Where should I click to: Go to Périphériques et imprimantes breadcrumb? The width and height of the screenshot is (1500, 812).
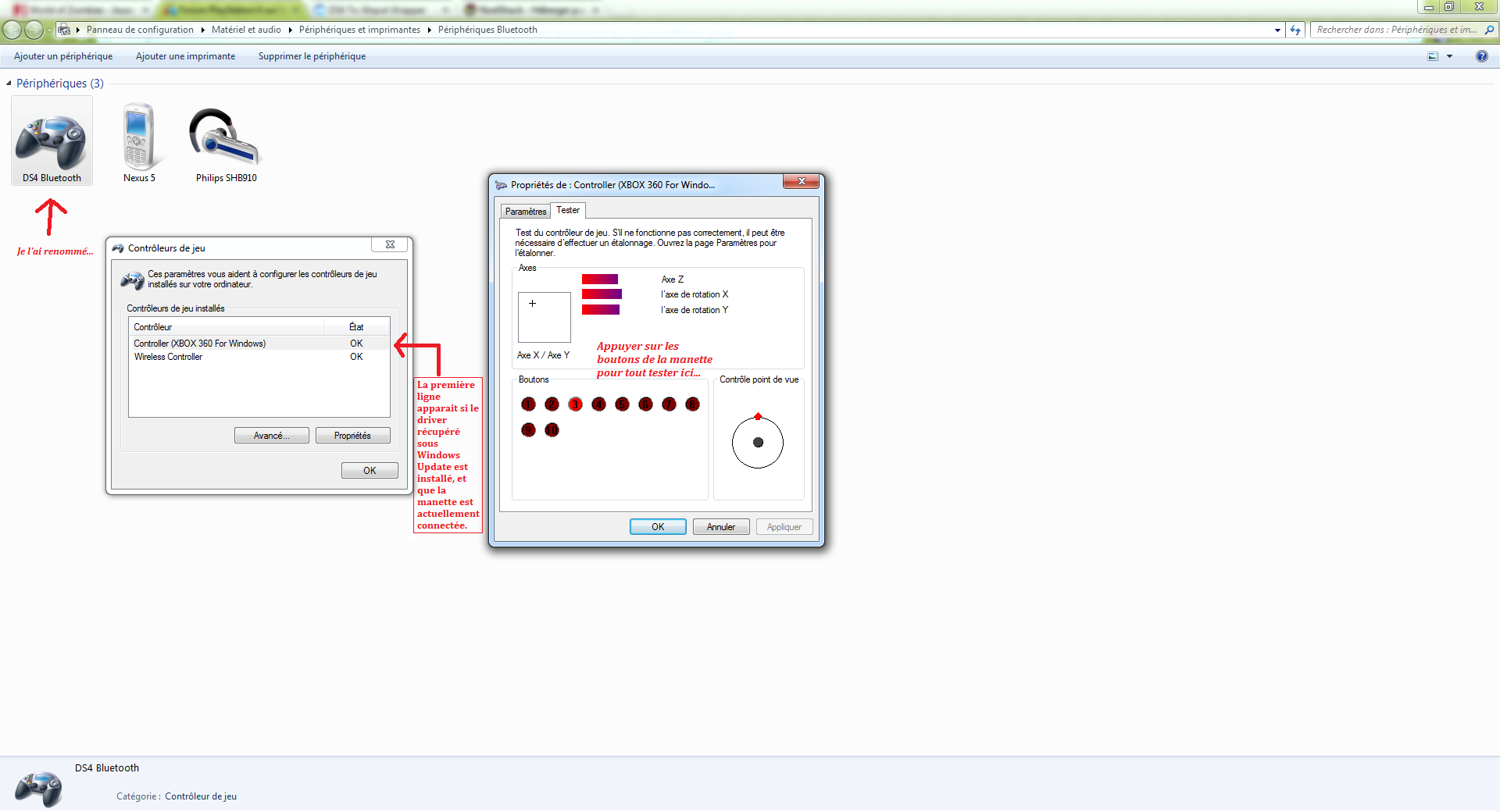[359, 30]
